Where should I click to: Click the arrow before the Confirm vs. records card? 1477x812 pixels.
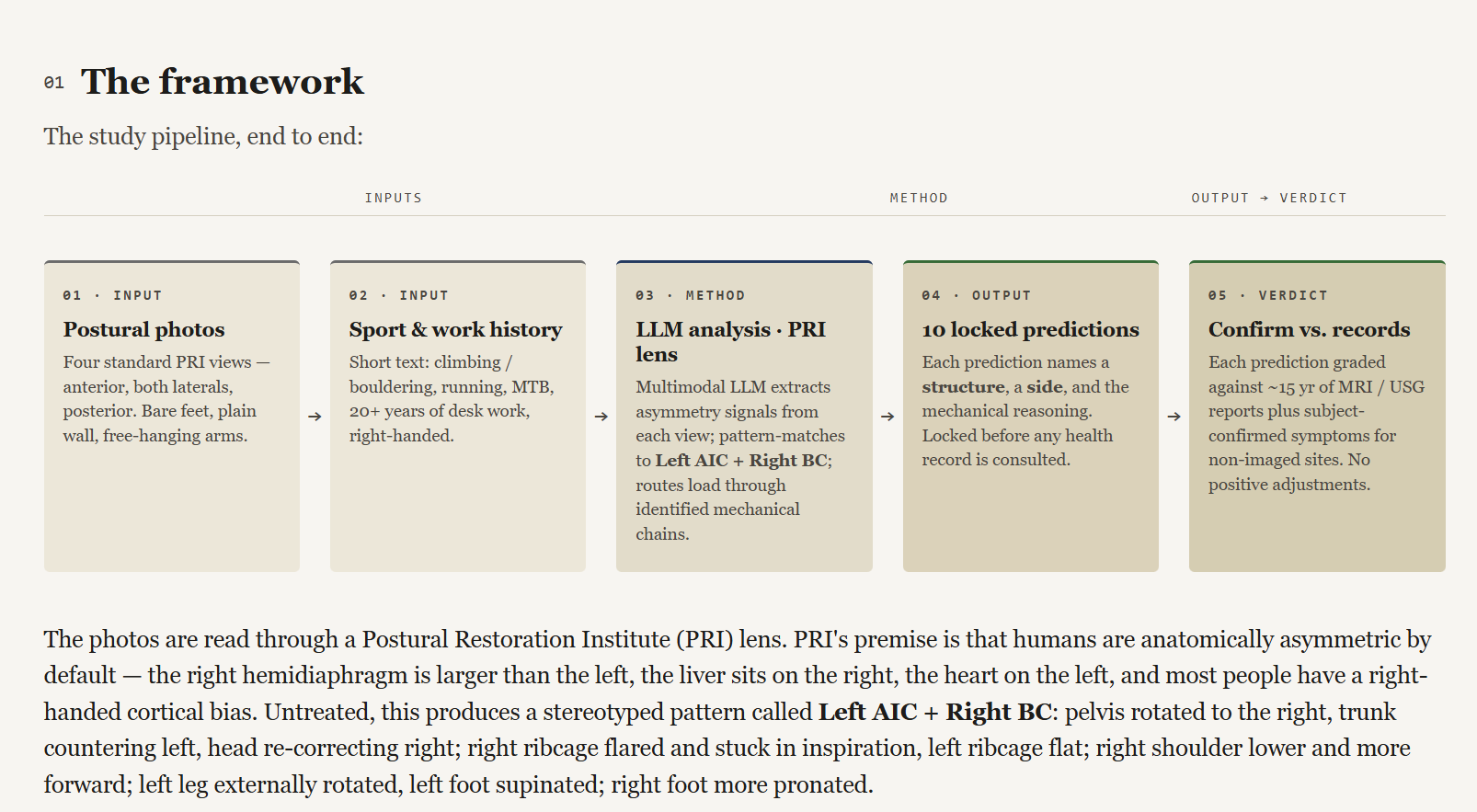[x=1174, y=417]
